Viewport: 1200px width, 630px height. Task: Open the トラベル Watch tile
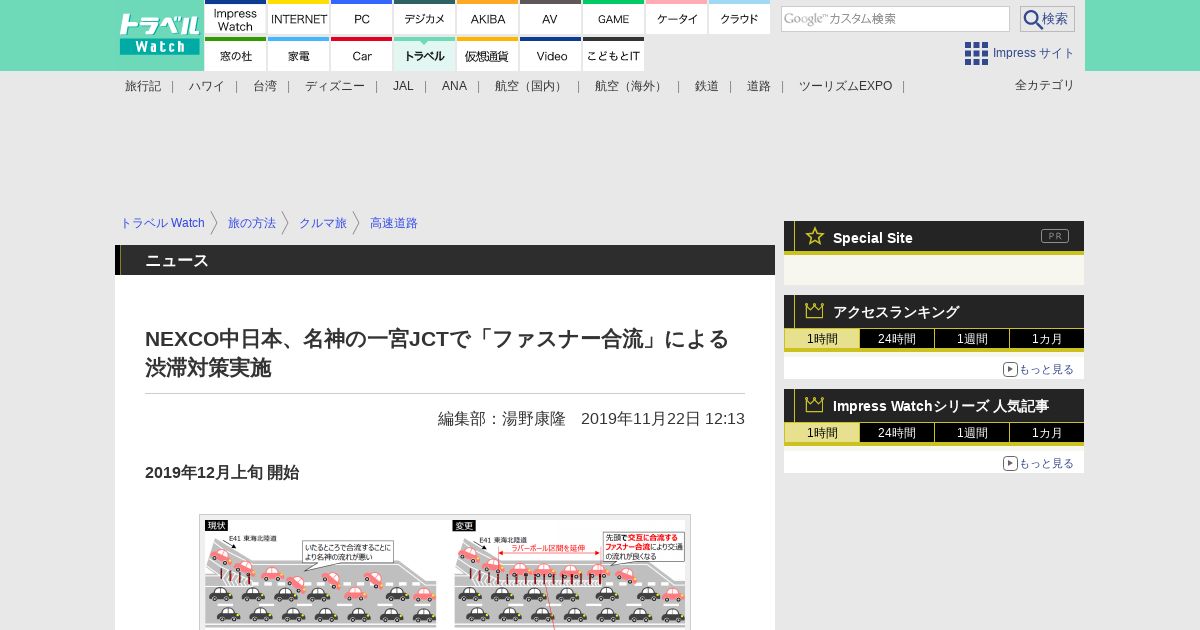pyautogui.click(x=425, y=55)
